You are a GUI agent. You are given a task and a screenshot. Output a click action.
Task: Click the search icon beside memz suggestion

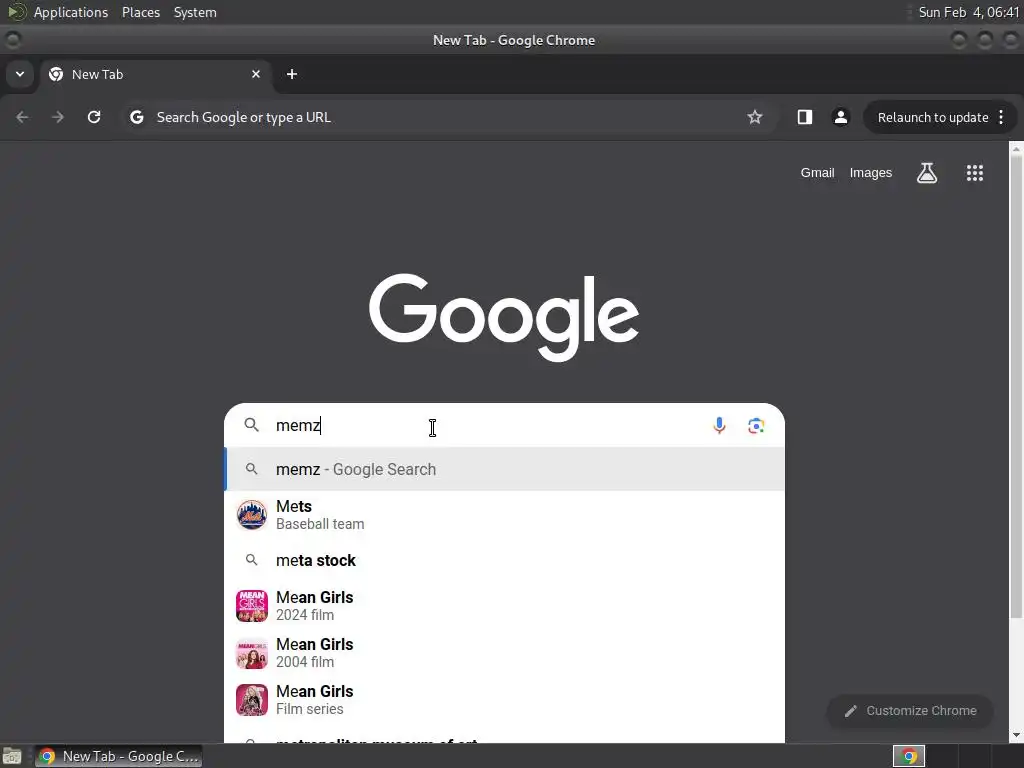(x=251, y=469)
